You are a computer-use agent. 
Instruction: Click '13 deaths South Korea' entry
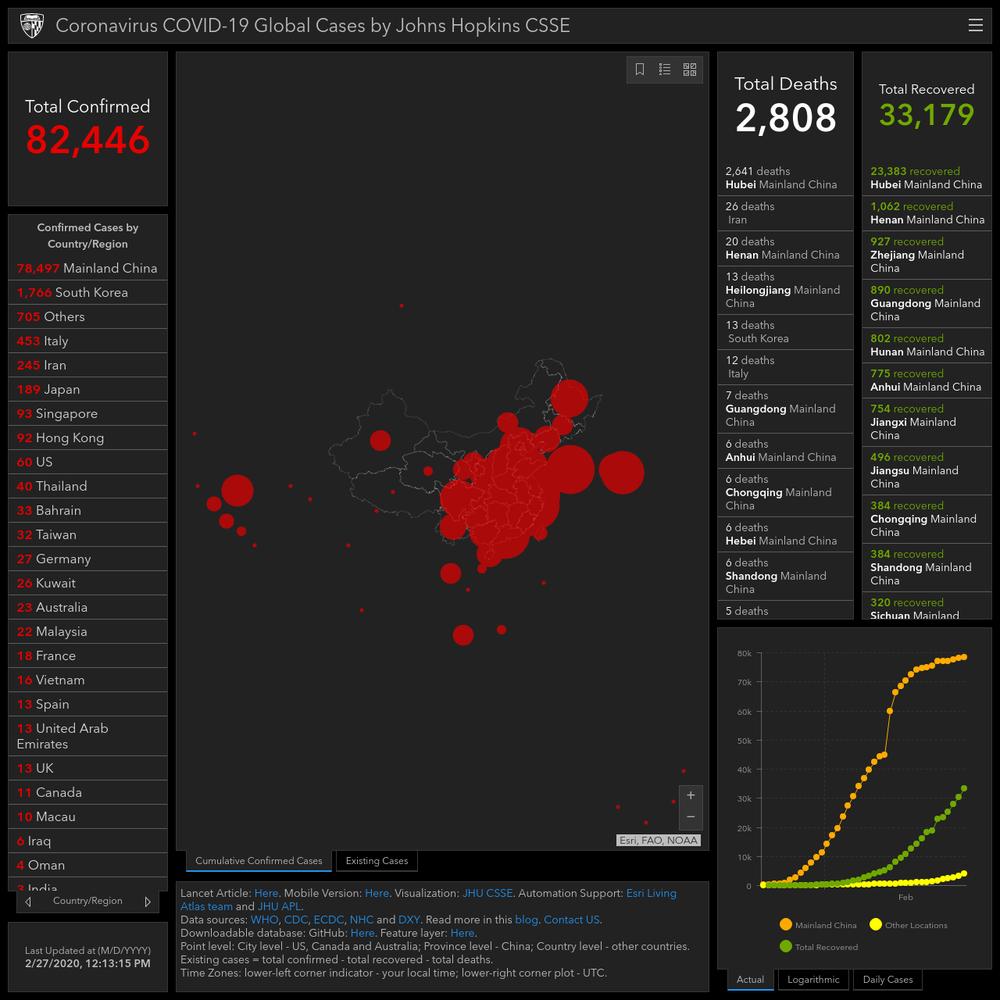[x=785, y=332]
